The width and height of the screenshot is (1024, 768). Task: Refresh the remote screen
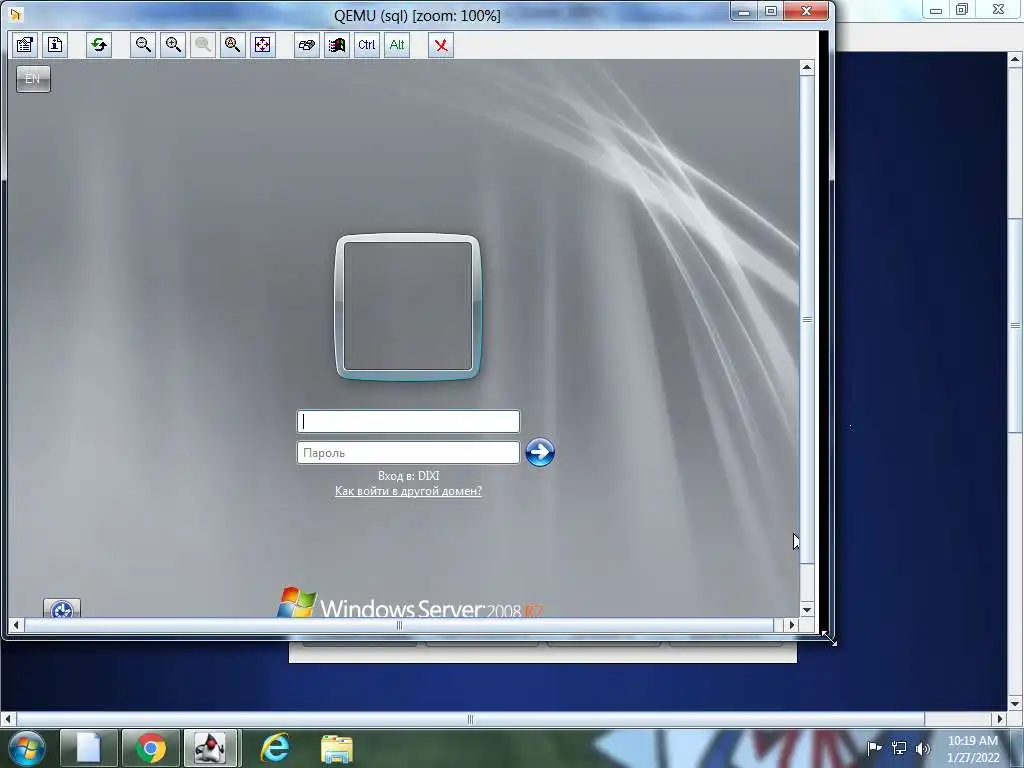point(99,45)
